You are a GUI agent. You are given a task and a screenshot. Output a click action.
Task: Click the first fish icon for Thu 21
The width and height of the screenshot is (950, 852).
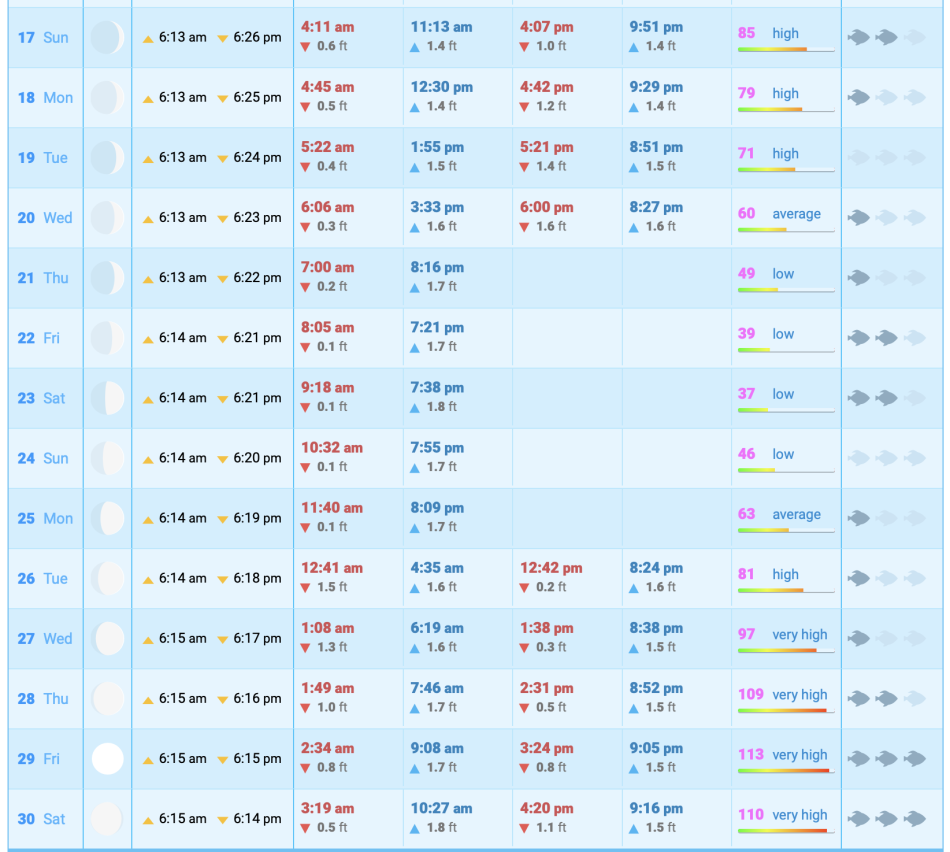tap(858, 278)
